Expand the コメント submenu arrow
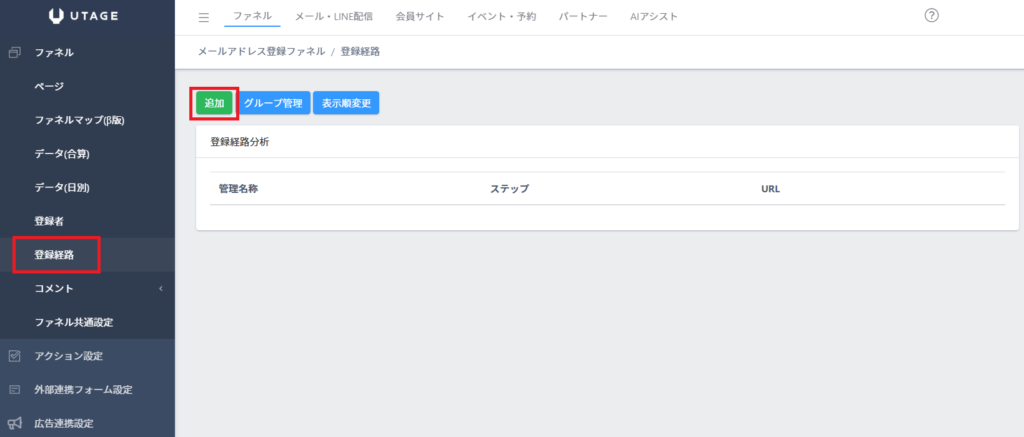 160,289
